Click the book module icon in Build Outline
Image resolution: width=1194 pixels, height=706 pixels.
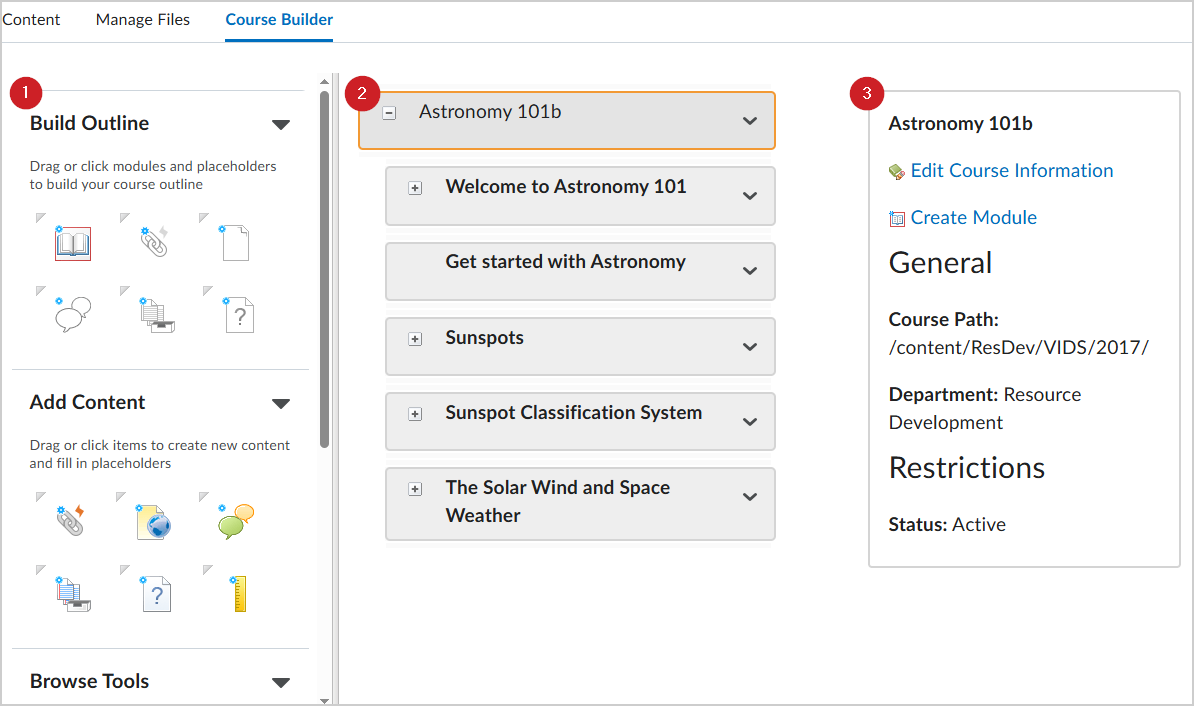pos(73,242)
